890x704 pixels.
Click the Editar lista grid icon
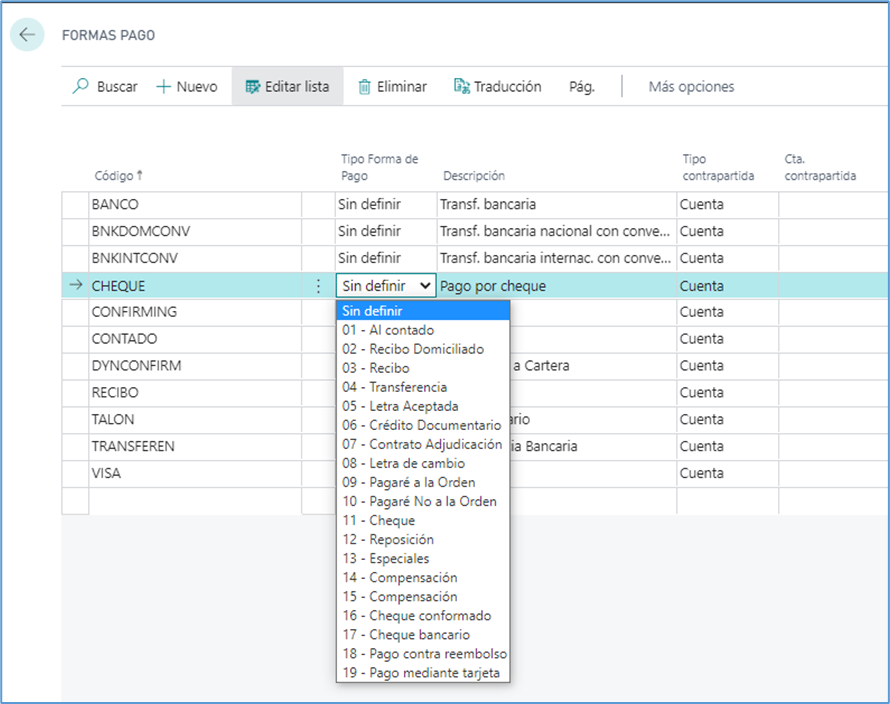click(252, 87)
